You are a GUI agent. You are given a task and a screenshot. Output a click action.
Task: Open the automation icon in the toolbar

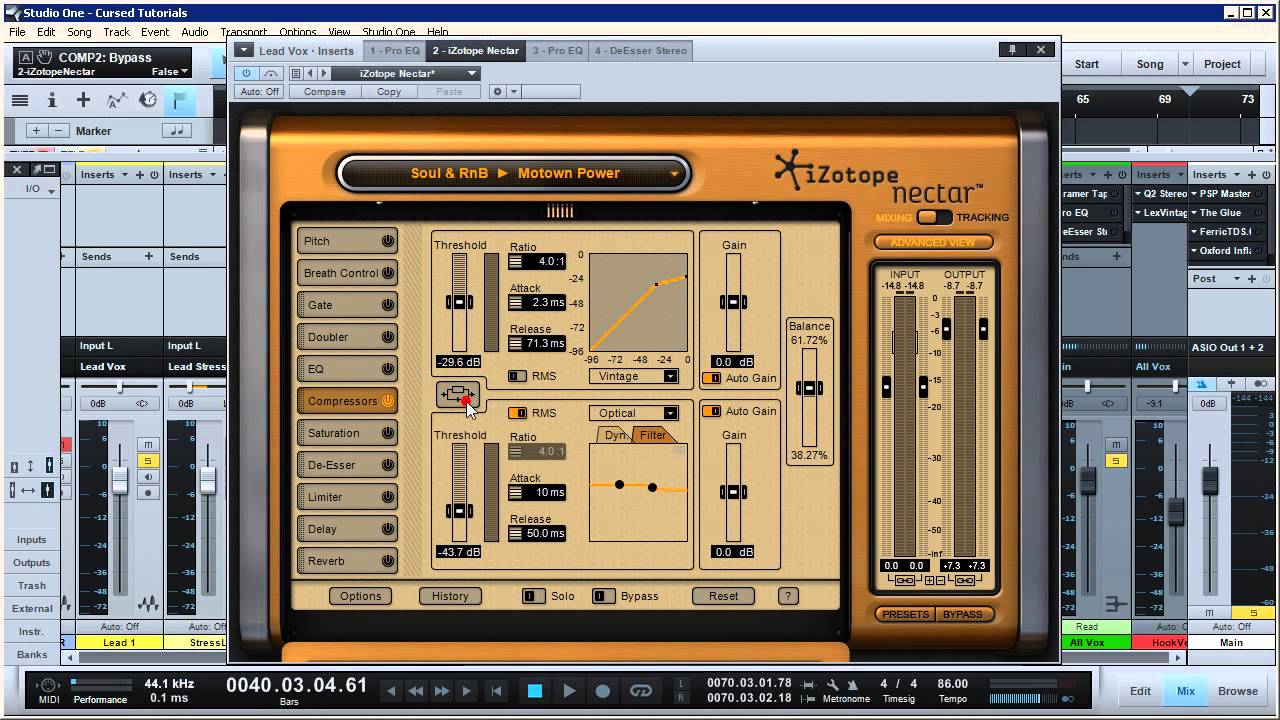(116, 100)
